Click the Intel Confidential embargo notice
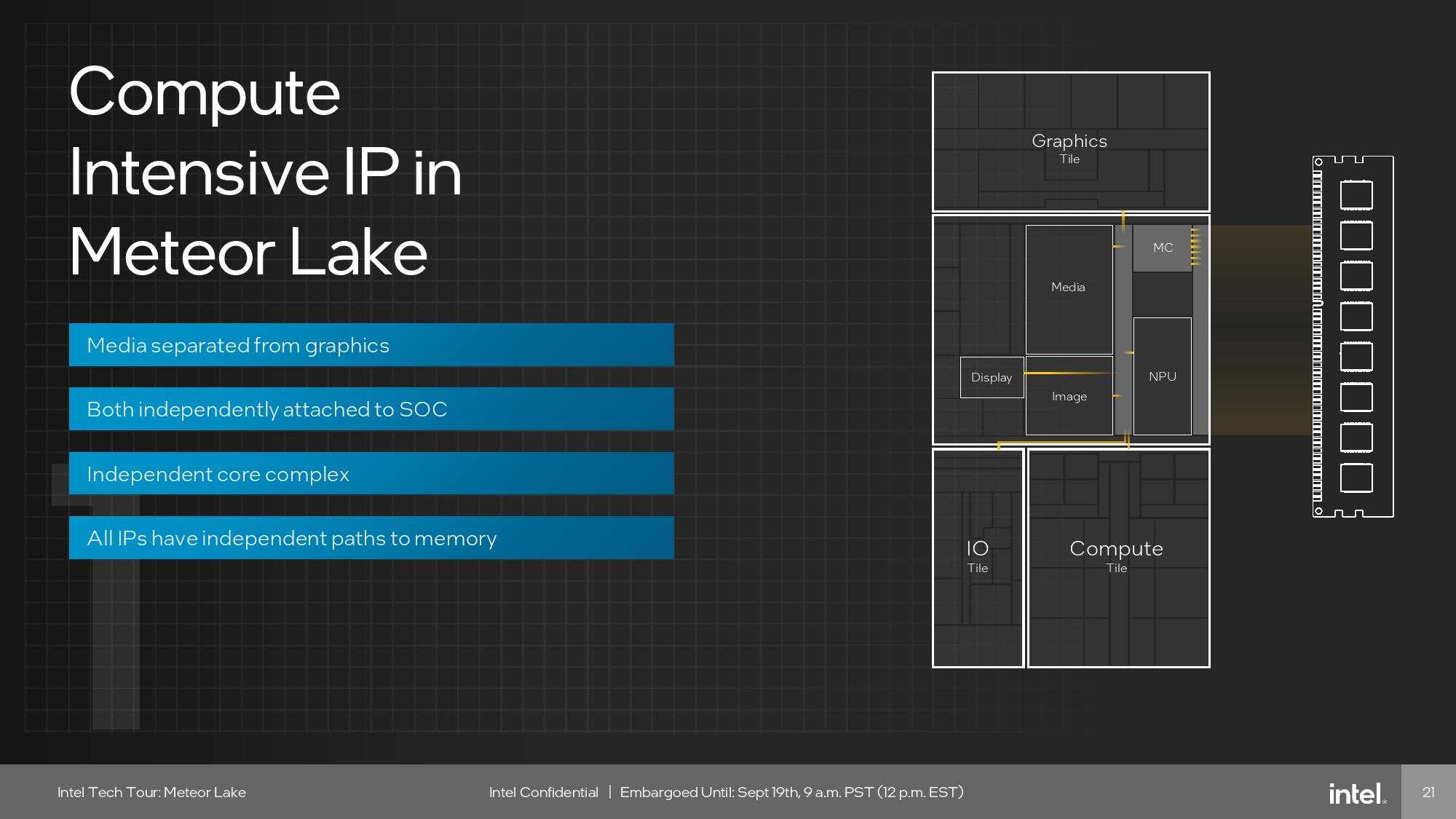 726,792
